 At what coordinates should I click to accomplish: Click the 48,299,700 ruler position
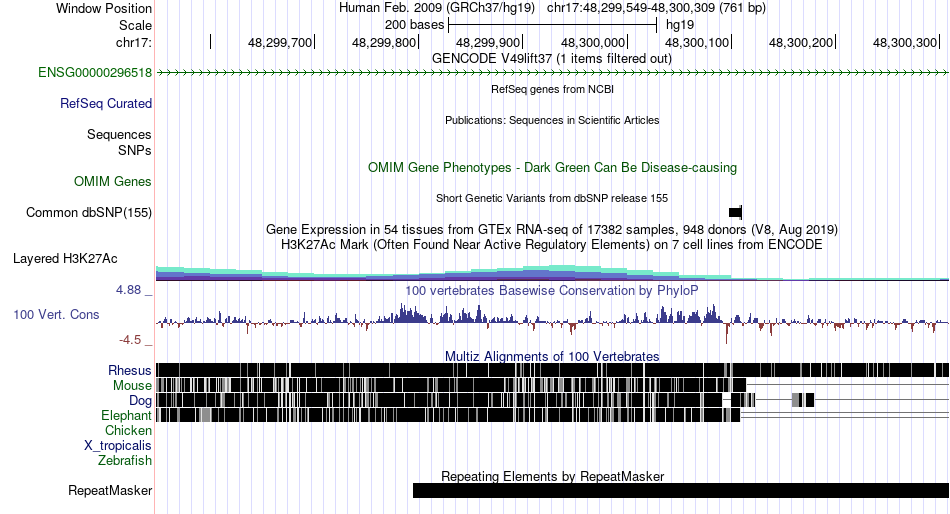click(x=280, y=42)
